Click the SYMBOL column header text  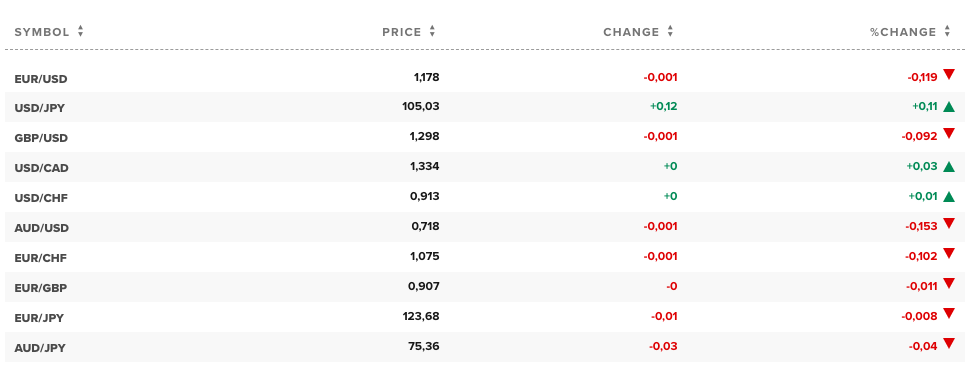pyautogui.click(x=42, y=32)
